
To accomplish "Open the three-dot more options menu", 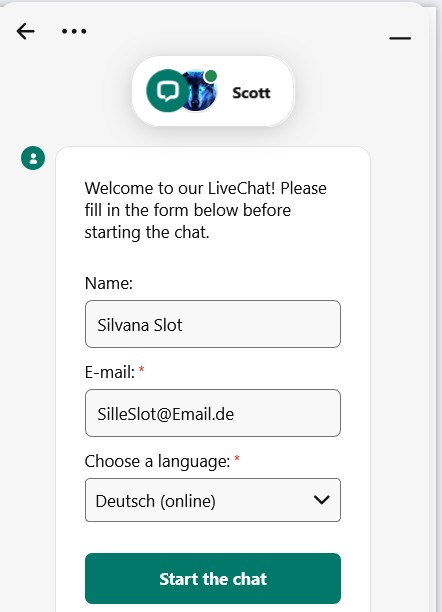I will click(x=74, y=31).
